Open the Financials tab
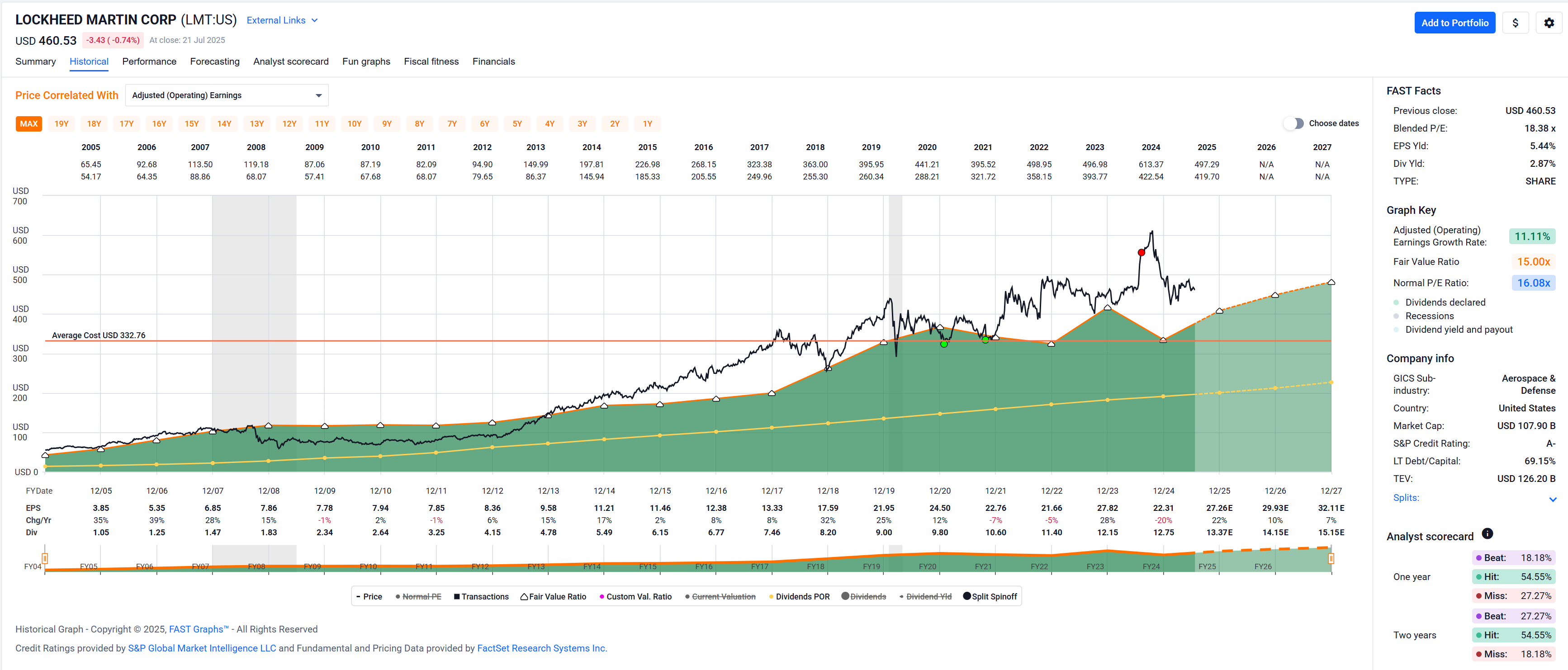The height and width of the screenshot is (670, 1568). 494,61
